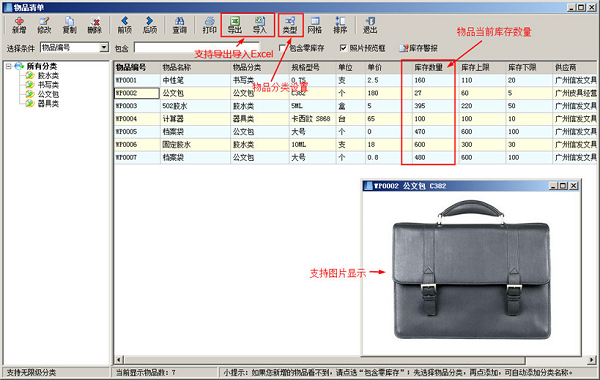This screenshot has height=380, width=600.
Task: Click the 物品名称 column header
Action: [x=195, y=67]
